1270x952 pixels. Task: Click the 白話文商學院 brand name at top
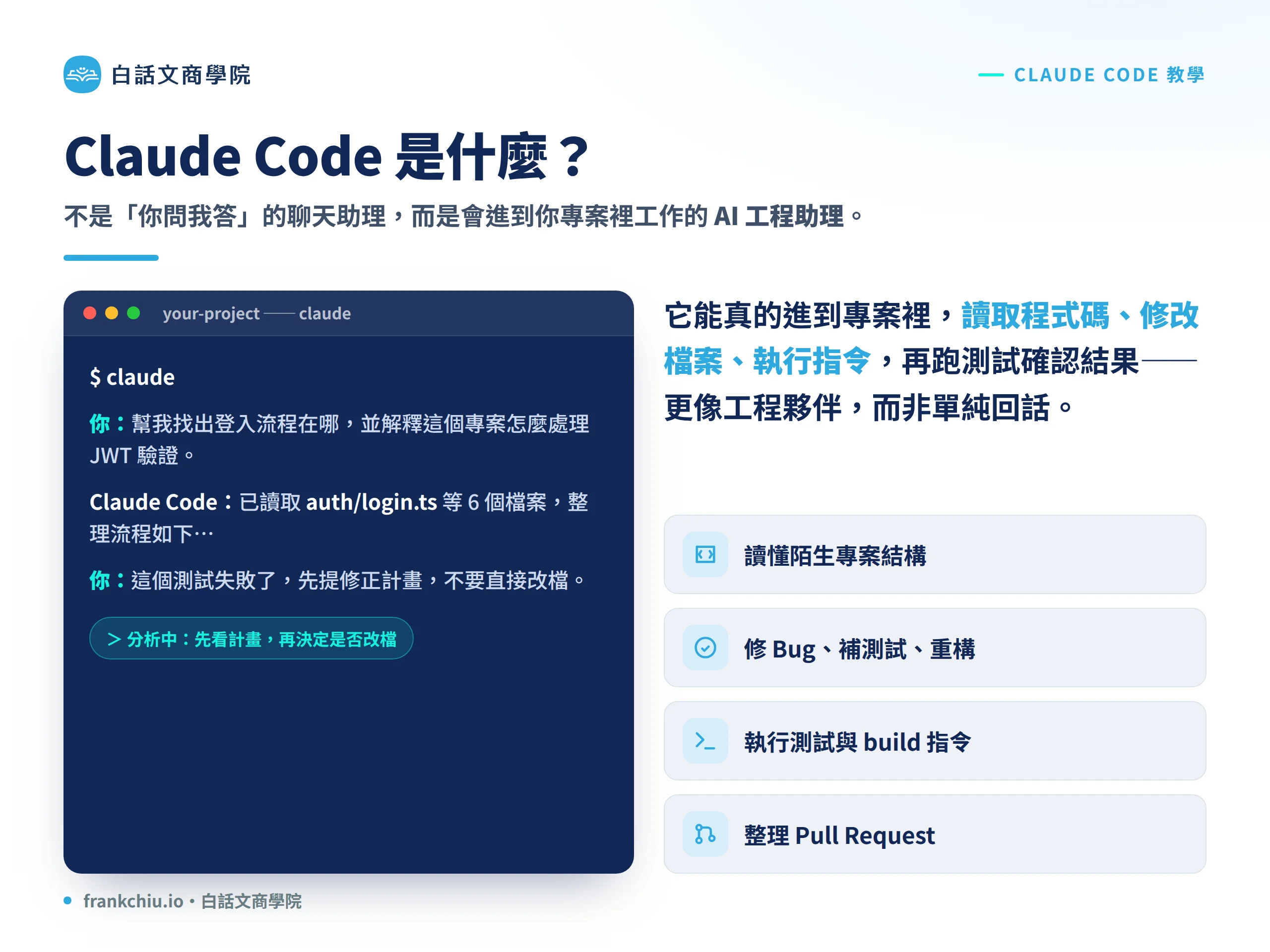point(181,74)
